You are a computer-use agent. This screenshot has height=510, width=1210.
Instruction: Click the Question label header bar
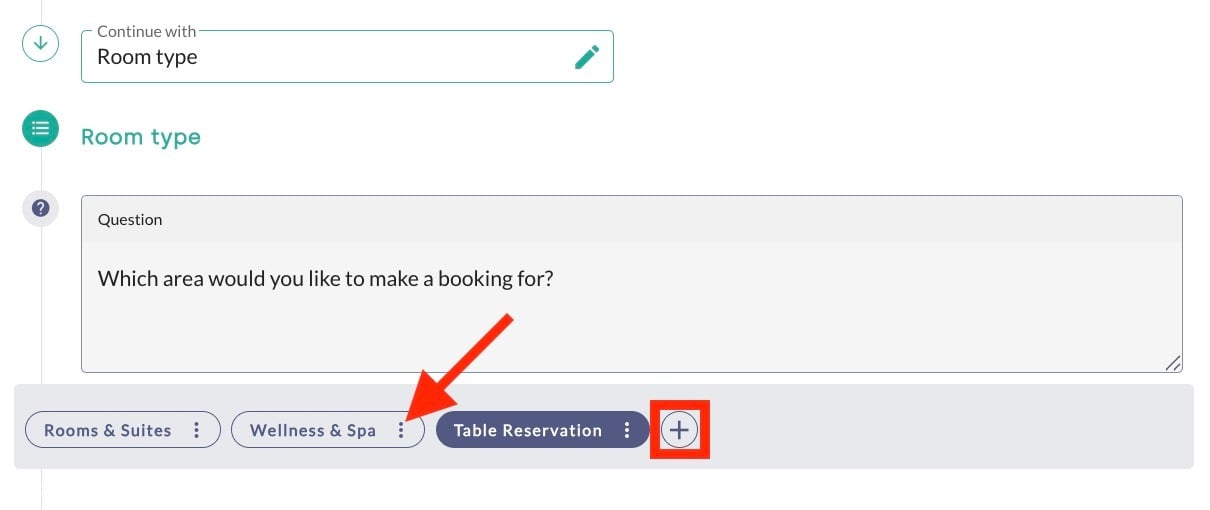tap(632, 219)
